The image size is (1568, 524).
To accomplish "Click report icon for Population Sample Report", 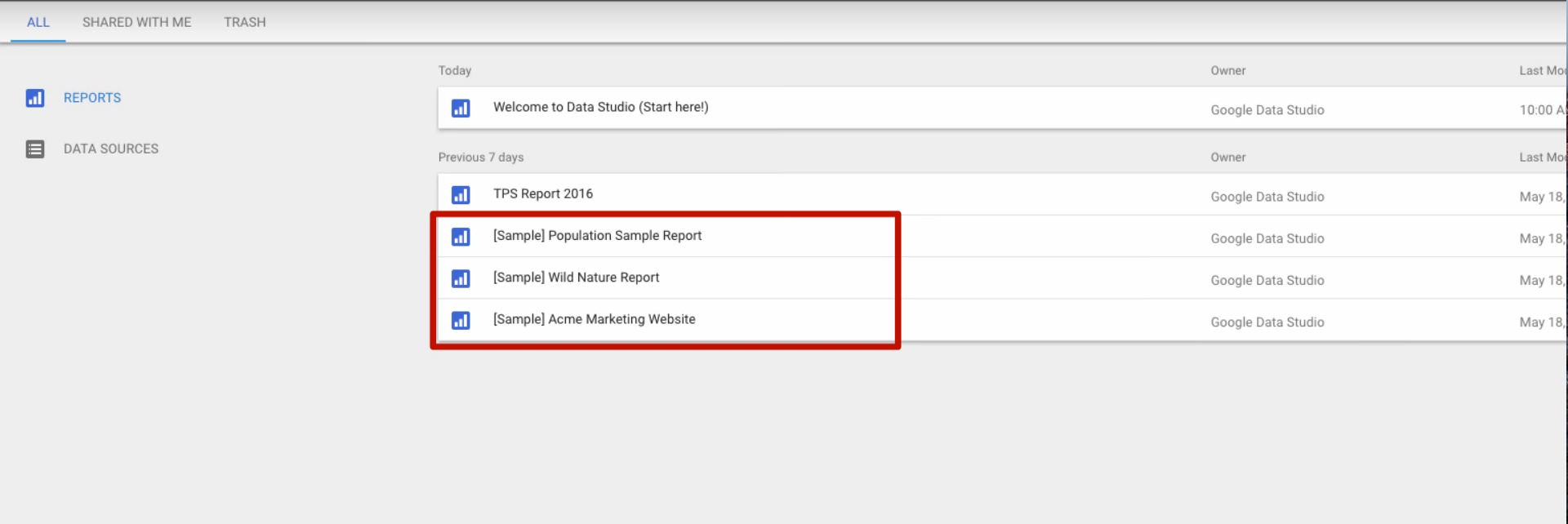I will point(461,237).
